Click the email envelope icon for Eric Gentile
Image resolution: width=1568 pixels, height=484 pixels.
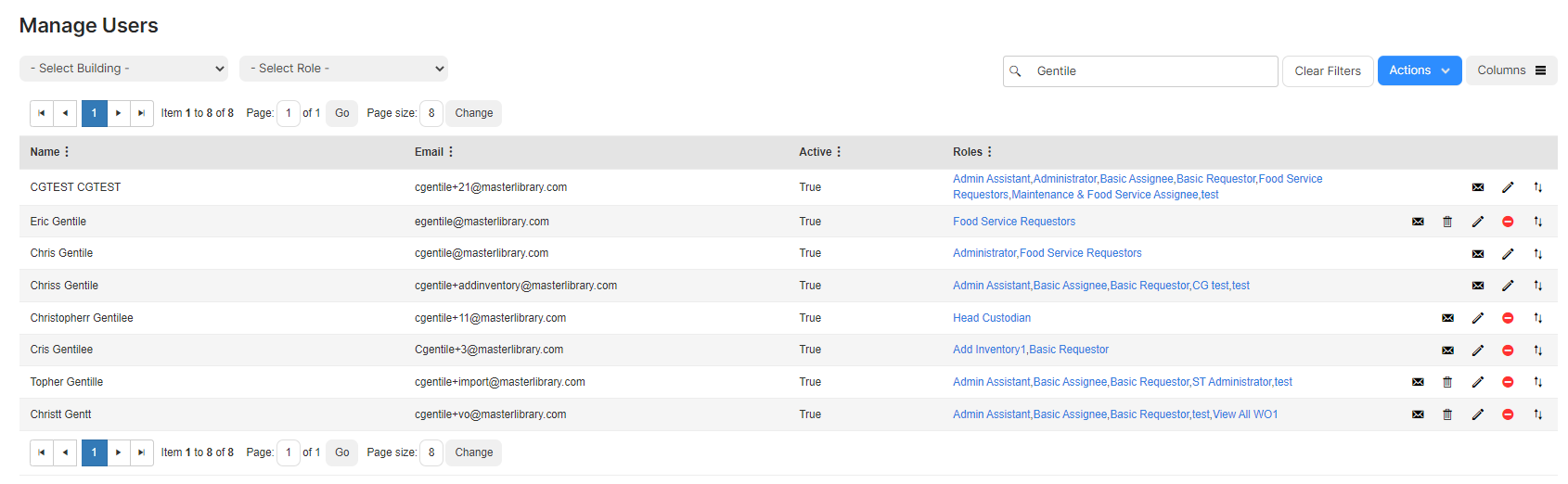pyautogui.click(x=1418, y=222)
